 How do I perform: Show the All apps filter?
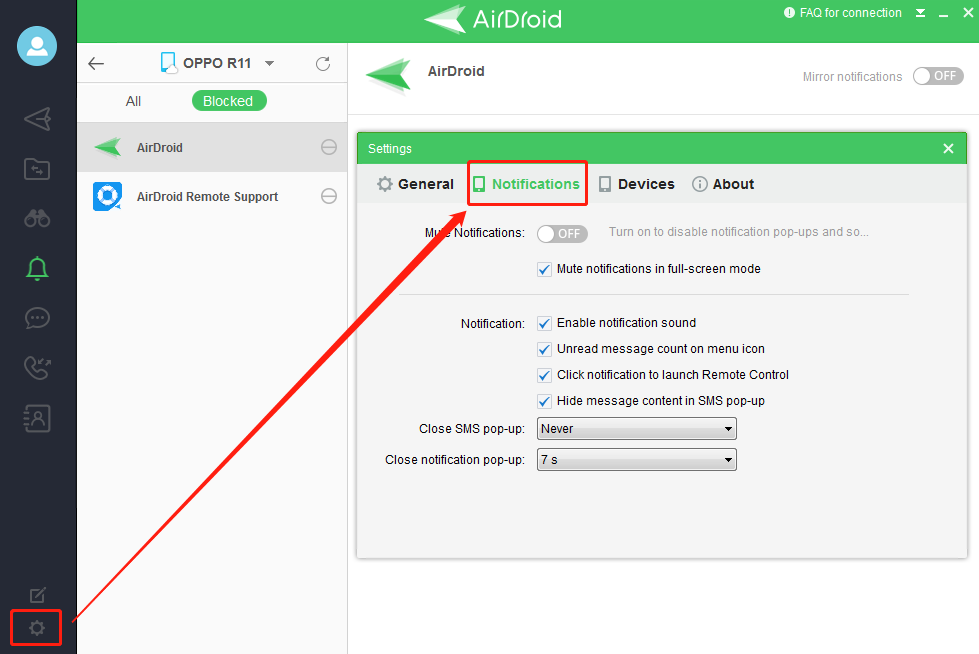click(x=133, y=101)
